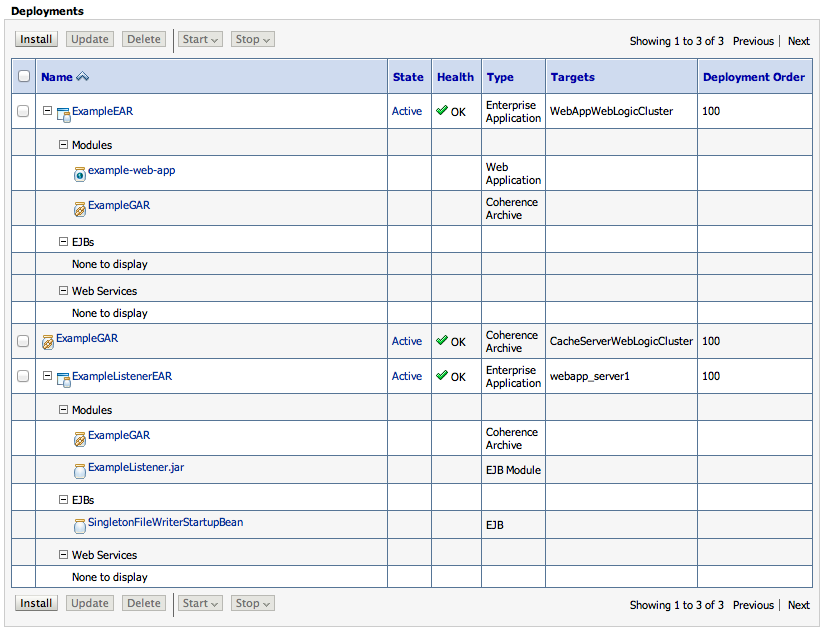The width and height of the screenshot is (826, 634).
Task: Sort by Targets column header
Action: click(x=573, y=77)
